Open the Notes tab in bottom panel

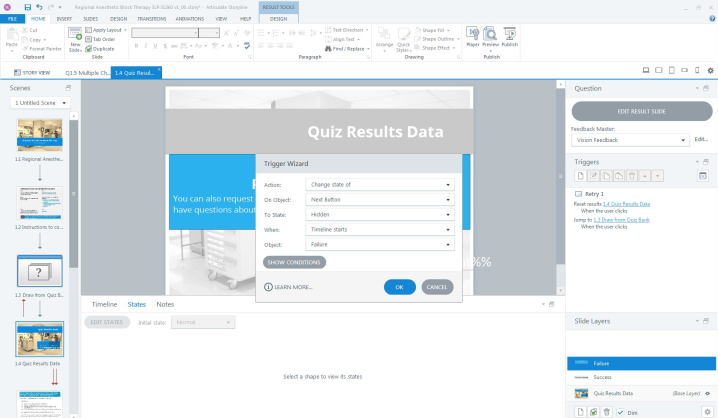[x=165, y=304]
